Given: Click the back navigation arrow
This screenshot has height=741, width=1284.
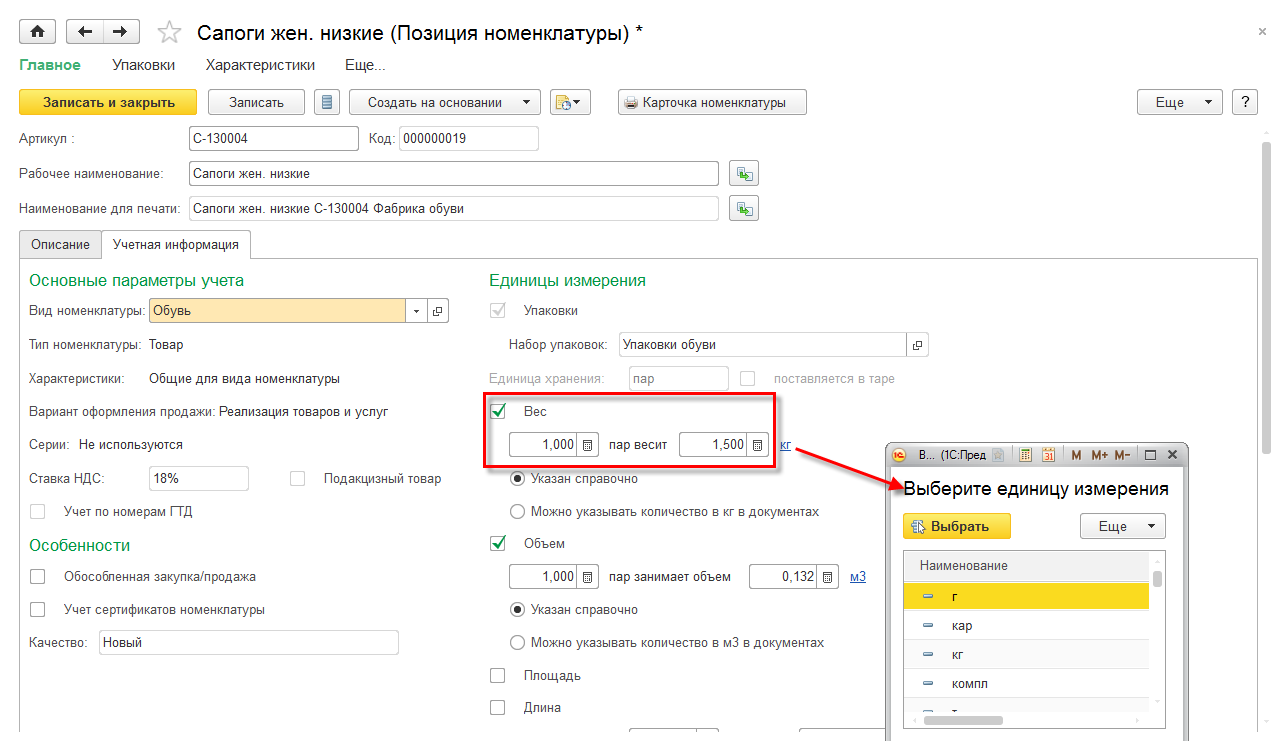Looking at the screenshot, I should click(84, 32).
